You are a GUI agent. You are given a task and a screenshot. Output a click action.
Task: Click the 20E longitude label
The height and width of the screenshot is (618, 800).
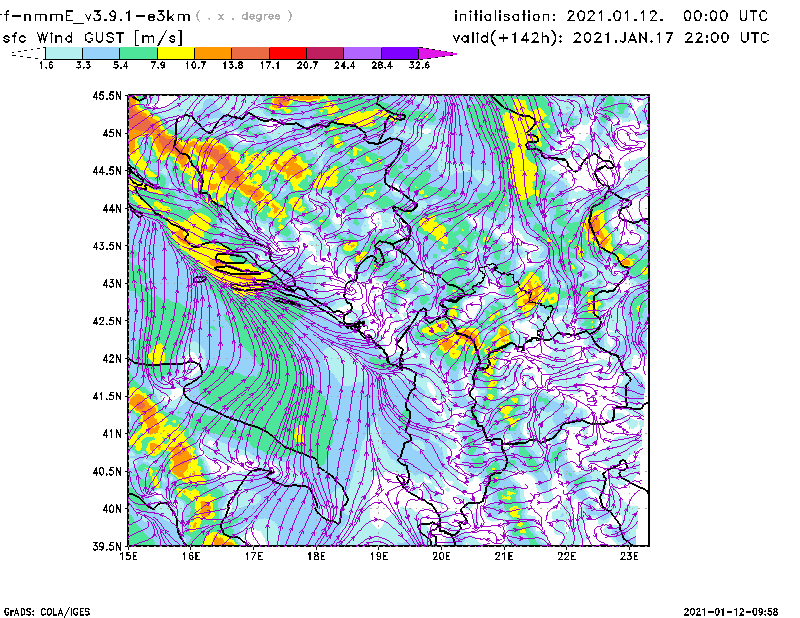click(x=441, y=556)
